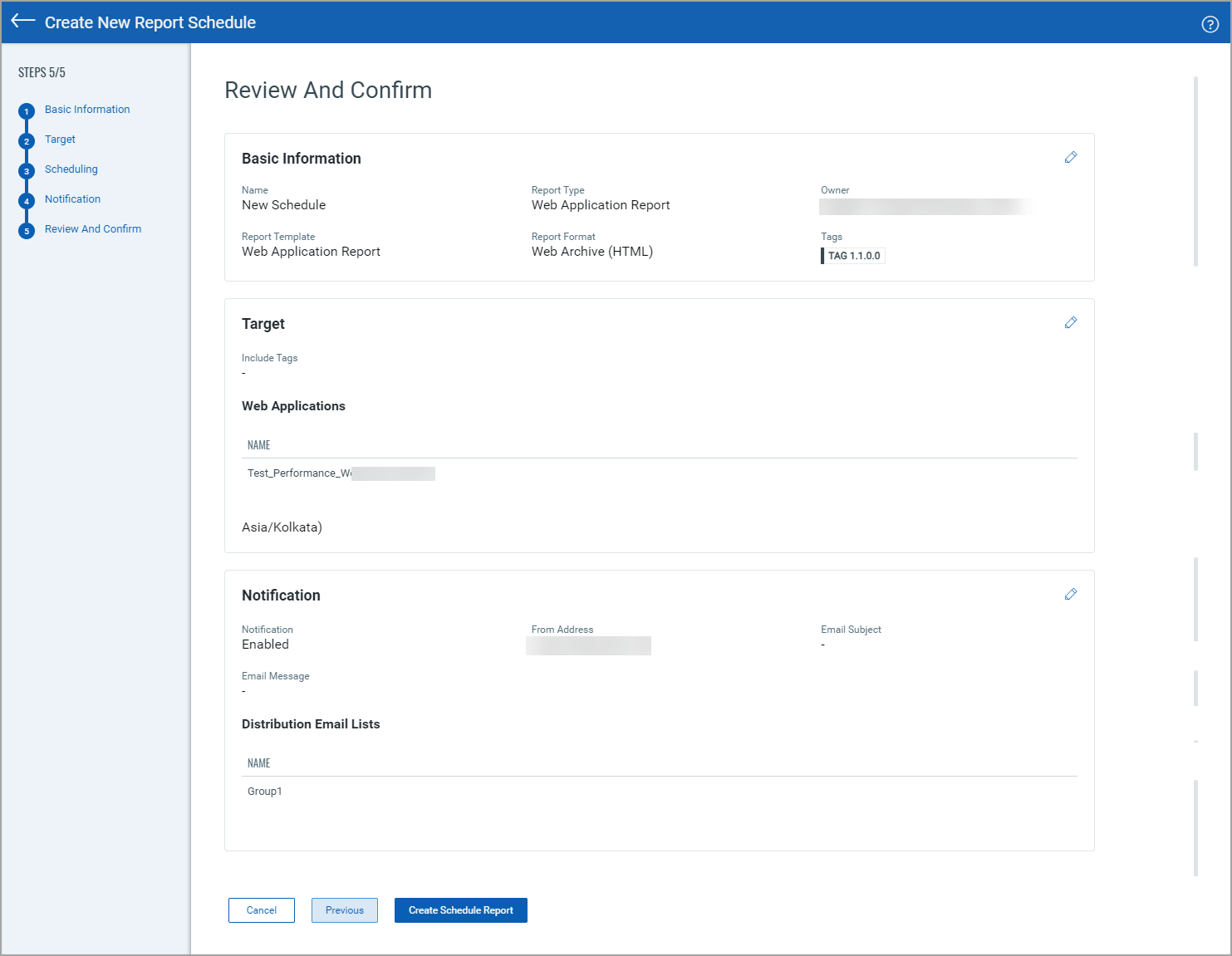Click the NAME header in Distribution Email Lists
The height and width of the screenshot is (956, 1232).
pos(259,763)
